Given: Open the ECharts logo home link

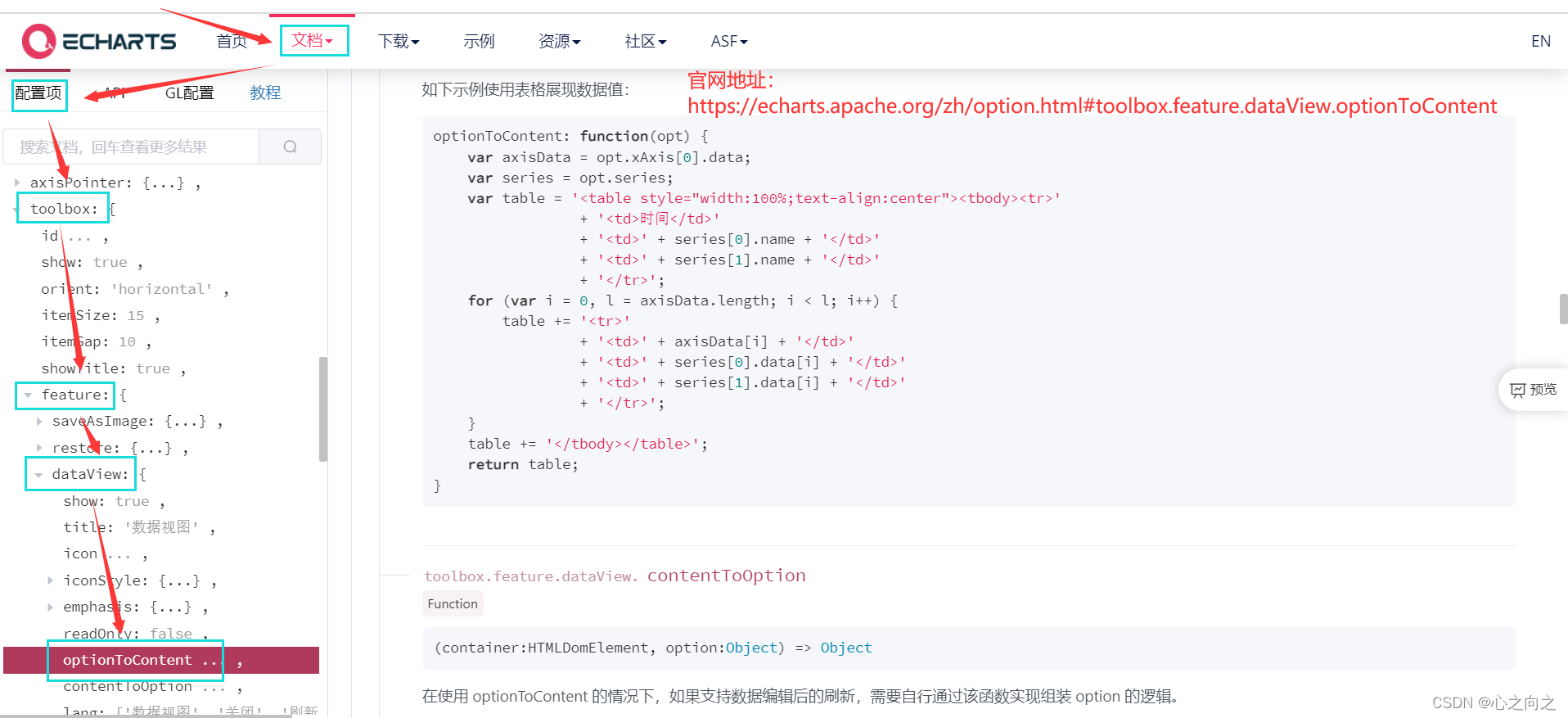Looking at the screenshot, I should point(99,41).
